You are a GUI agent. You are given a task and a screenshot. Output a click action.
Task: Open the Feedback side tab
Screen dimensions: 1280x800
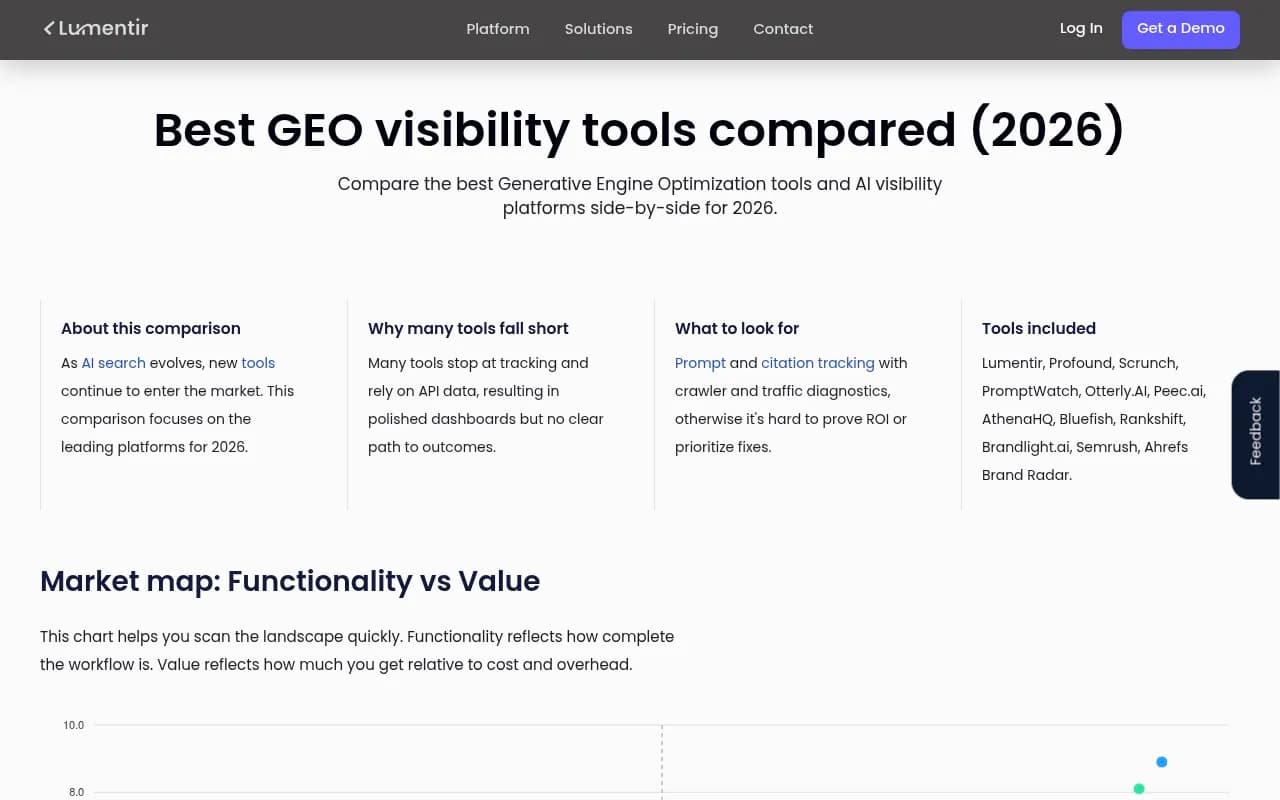tap(1255, 434)
